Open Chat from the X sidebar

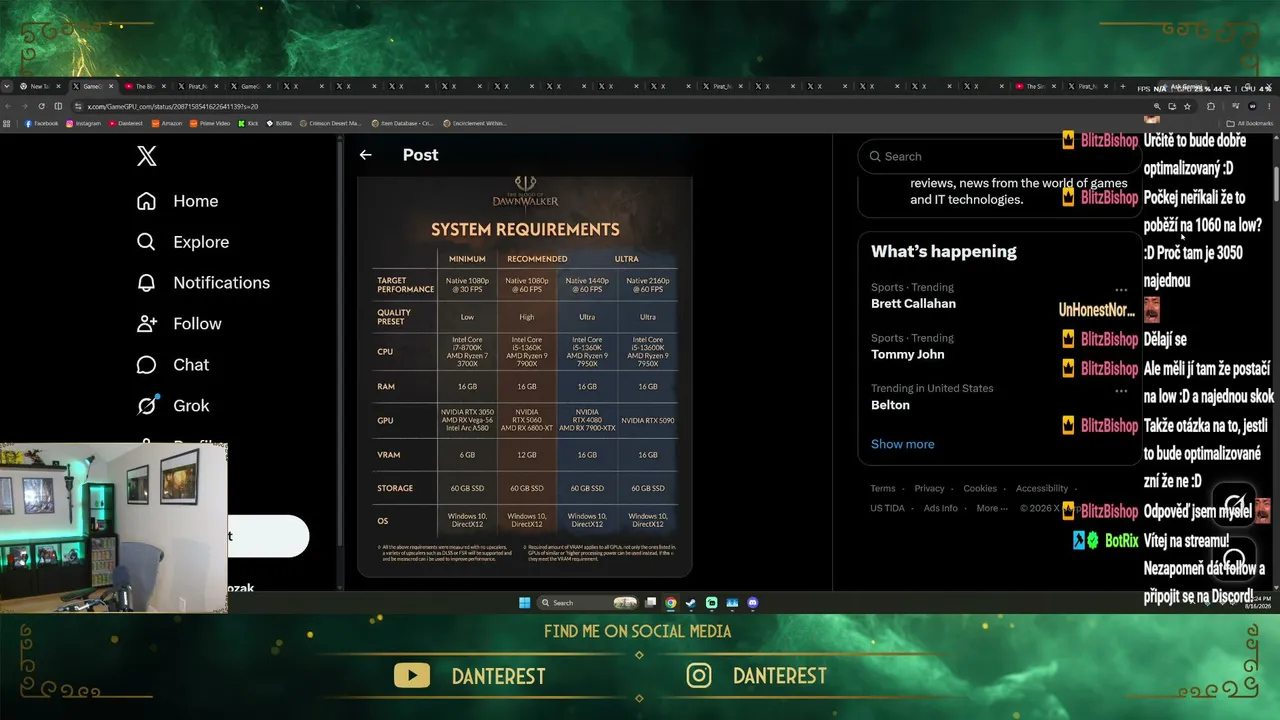pyautogui.click(x=173, y=365)
